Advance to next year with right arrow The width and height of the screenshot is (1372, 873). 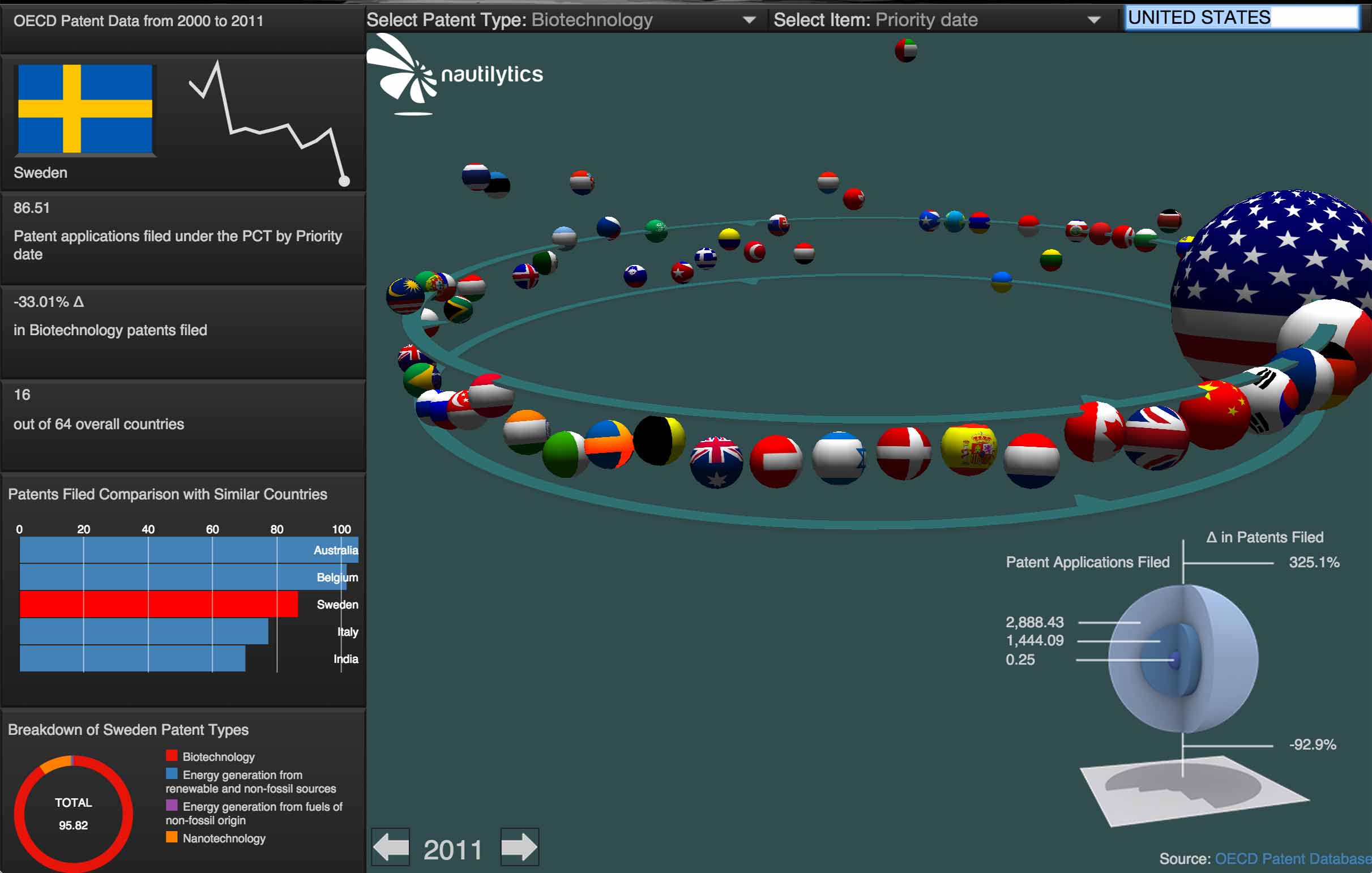pyautogui.click(x=520, y=848)
